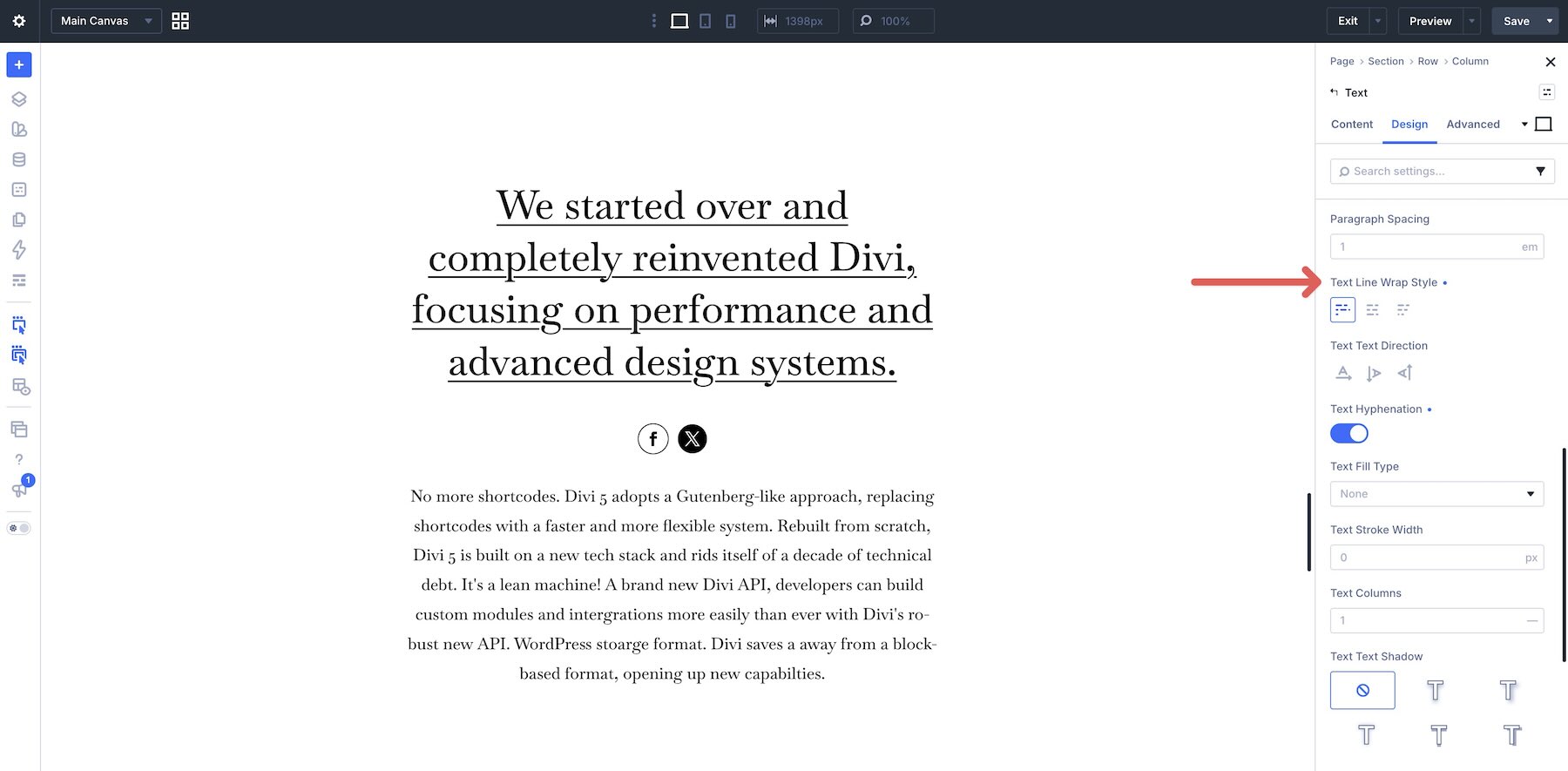Select the third Text Direction option
1568x771 pixels.
pyautogui.click(x=1404, y=373)
